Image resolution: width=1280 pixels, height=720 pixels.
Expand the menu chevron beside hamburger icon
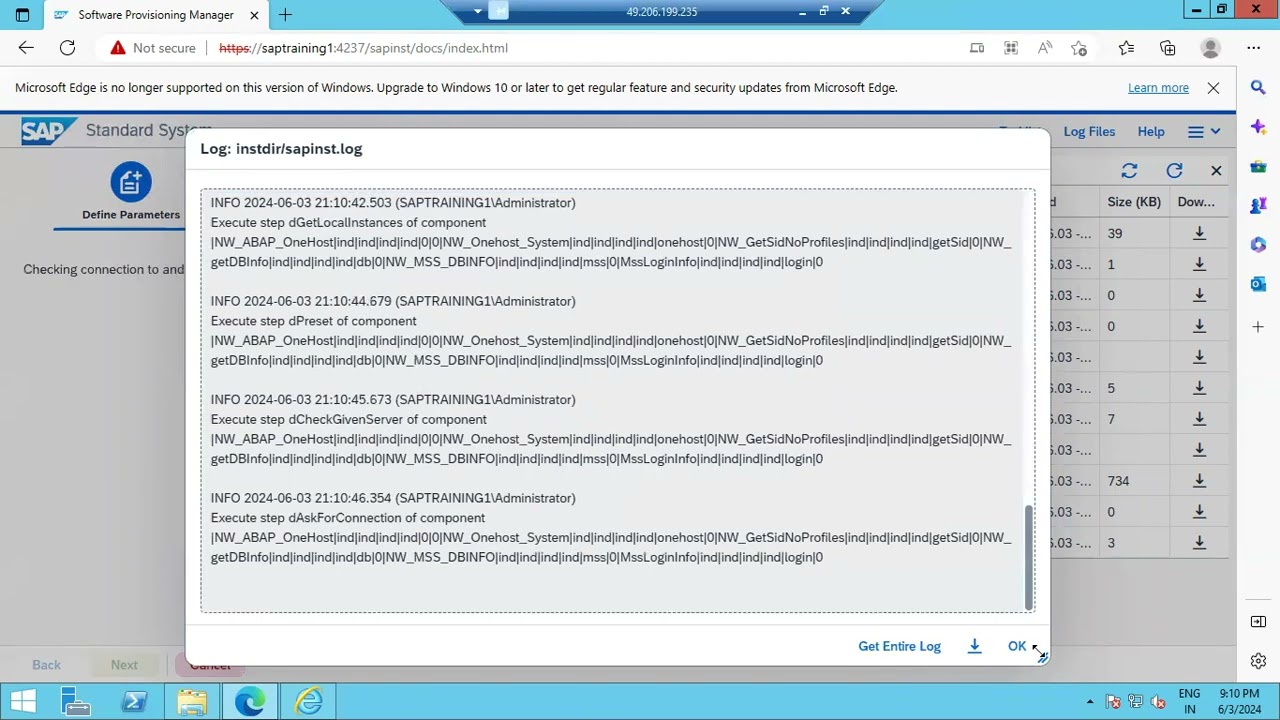[x=1215, y=131]
